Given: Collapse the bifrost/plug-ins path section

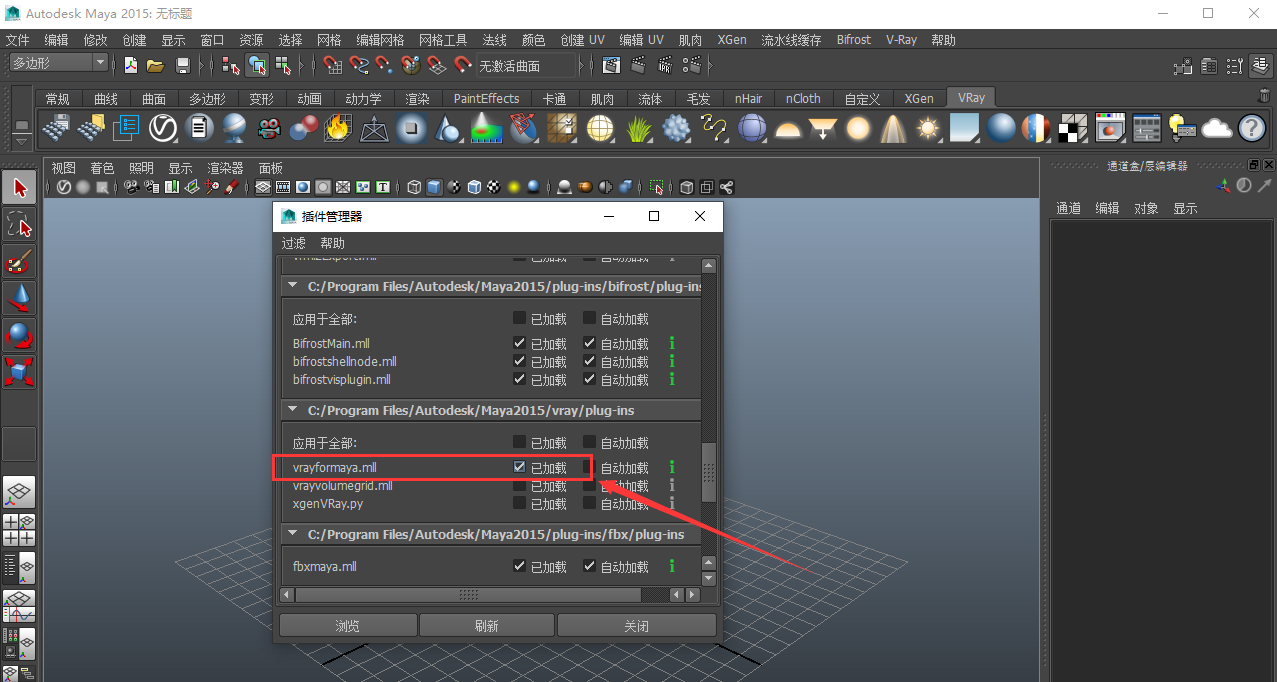Looking at the screenshot, I should (293, 286).
